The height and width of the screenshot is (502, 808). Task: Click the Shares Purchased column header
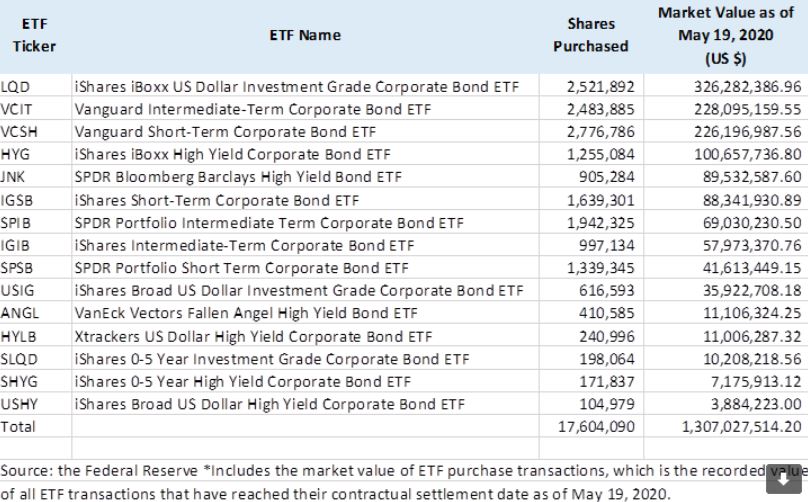pyautogui.click(x=591, y=35)
